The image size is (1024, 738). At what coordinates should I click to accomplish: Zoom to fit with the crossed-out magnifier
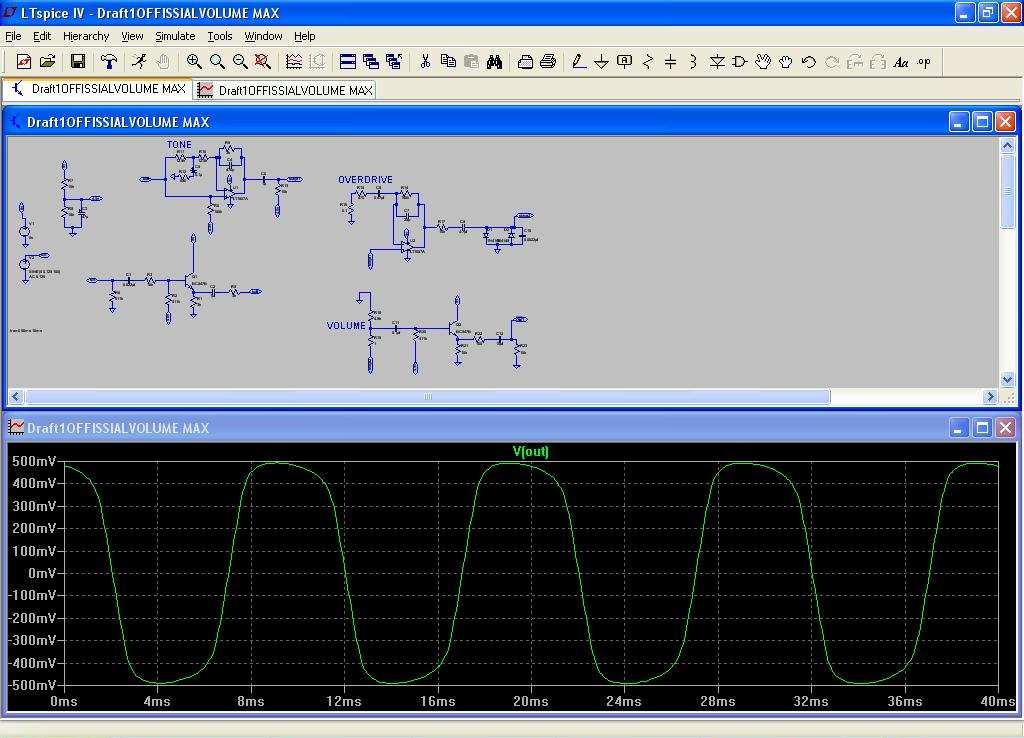(263, 62)
